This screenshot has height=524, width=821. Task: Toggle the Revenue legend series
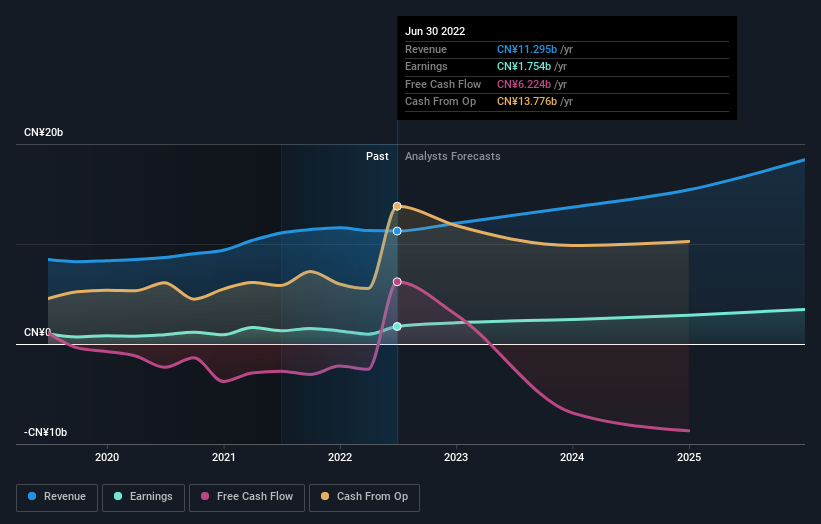pyautogui.click(x=57, y=497)
